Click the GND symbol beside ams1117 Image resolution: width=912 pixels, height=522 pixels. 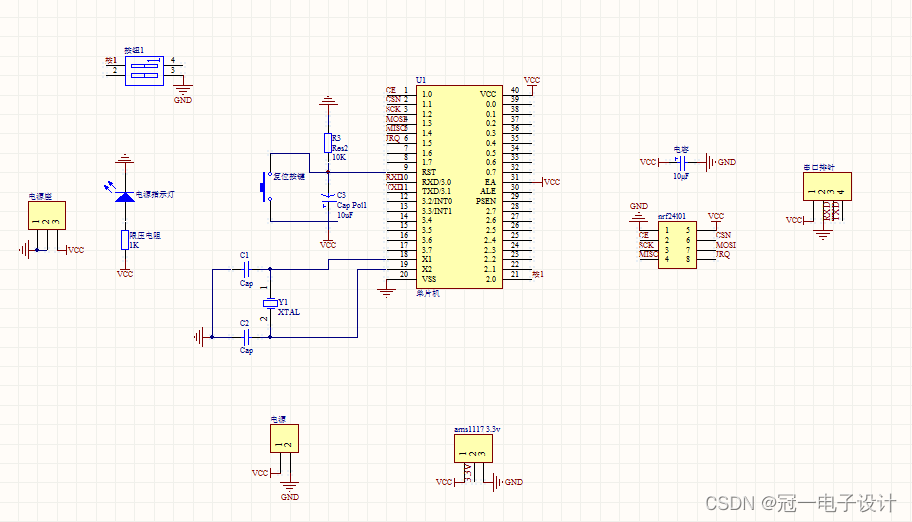click(508, 482)
